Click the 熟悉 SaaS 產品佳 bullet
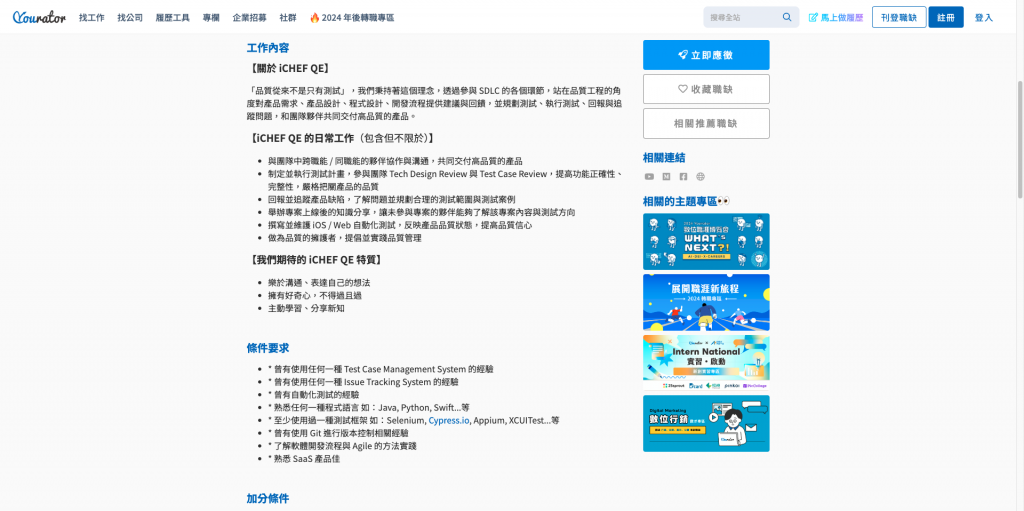This screenshot has width=1024, height=511. click(304, 459)
